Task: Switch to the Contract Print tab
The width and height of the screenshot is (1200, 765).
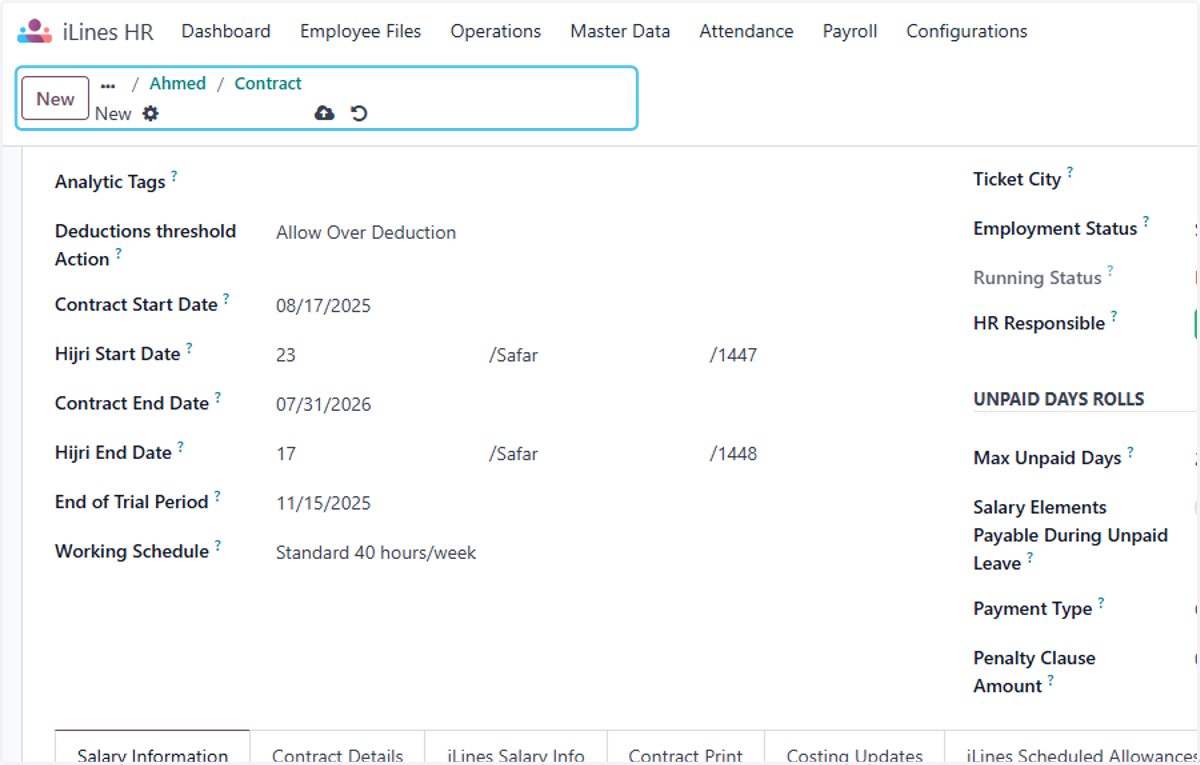Action: click(686, 748)
